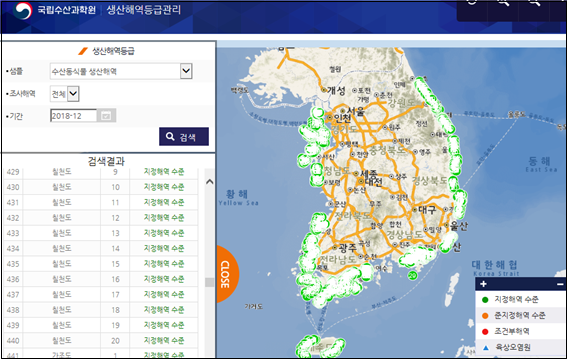The width and height of the screenshot is (567, 362).
Task: Select result row 434
Action: pos(101,248)
